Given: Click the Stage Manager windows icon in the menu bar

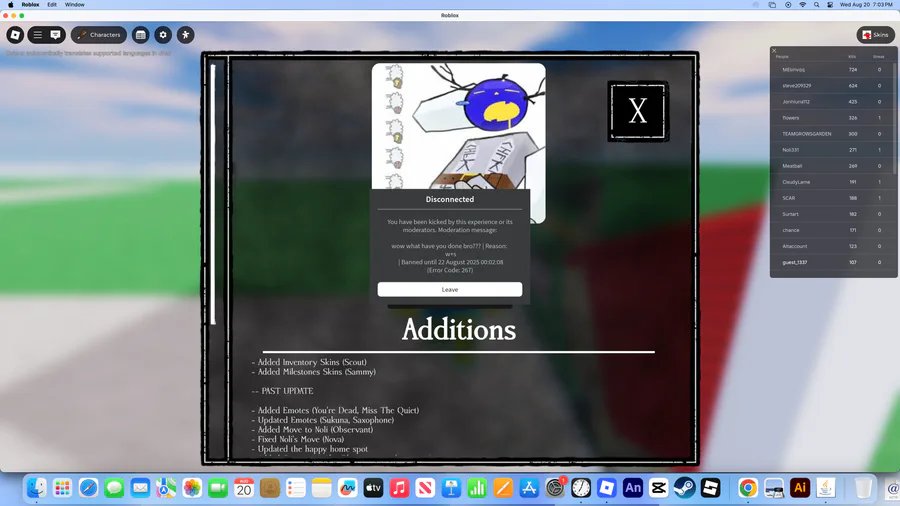Looking at the screenshot, I should point(772,5).
